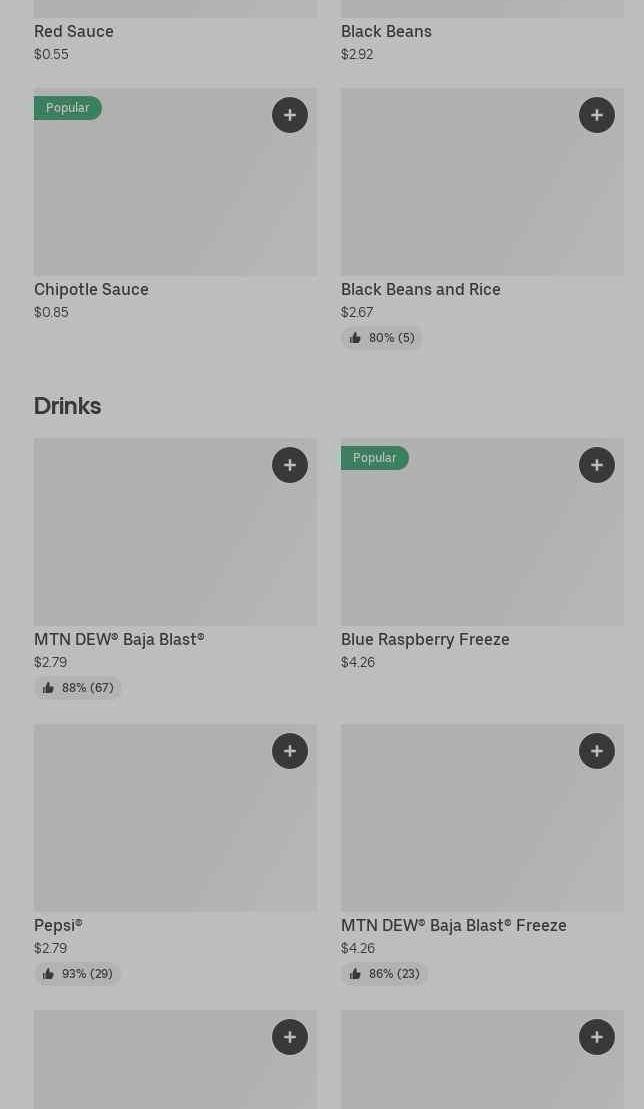Click the Popular badge on Chipotle Sauce
This screenshot has width=644, height=1109.
tap(68, 108)
